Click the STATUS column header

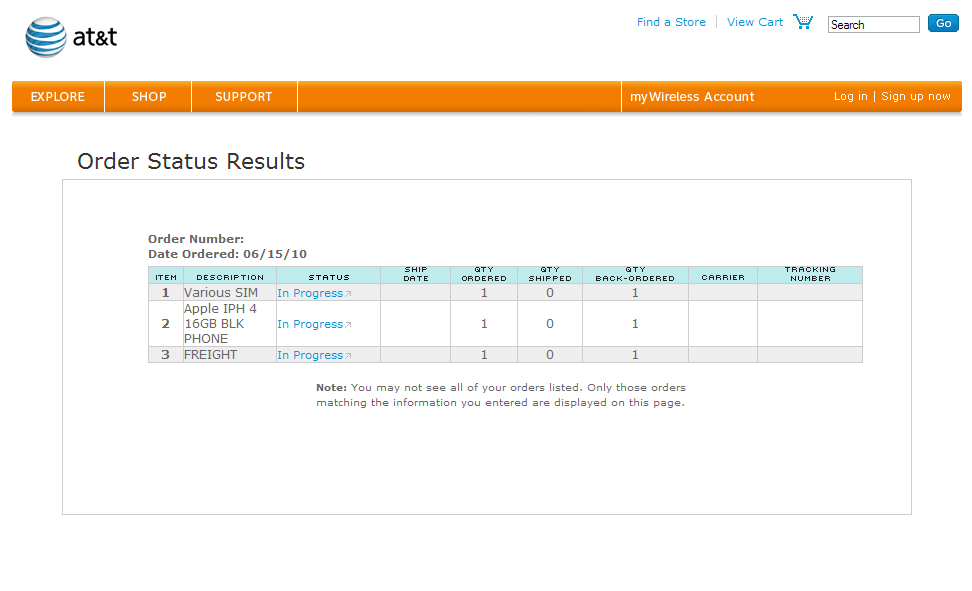coord(329,275)
